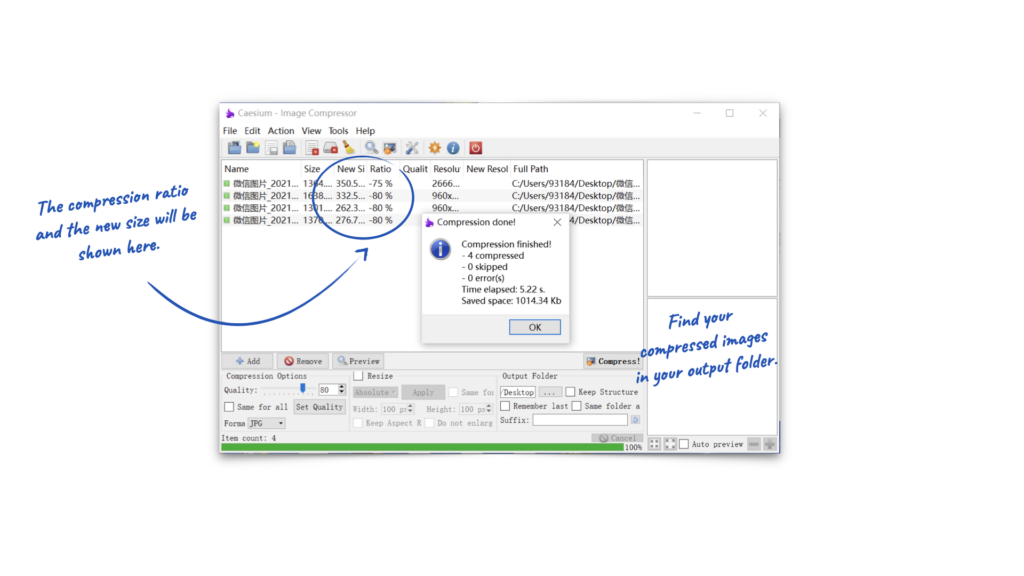
Task: Click the output folder browse (...) button
Action: (550, 392)
